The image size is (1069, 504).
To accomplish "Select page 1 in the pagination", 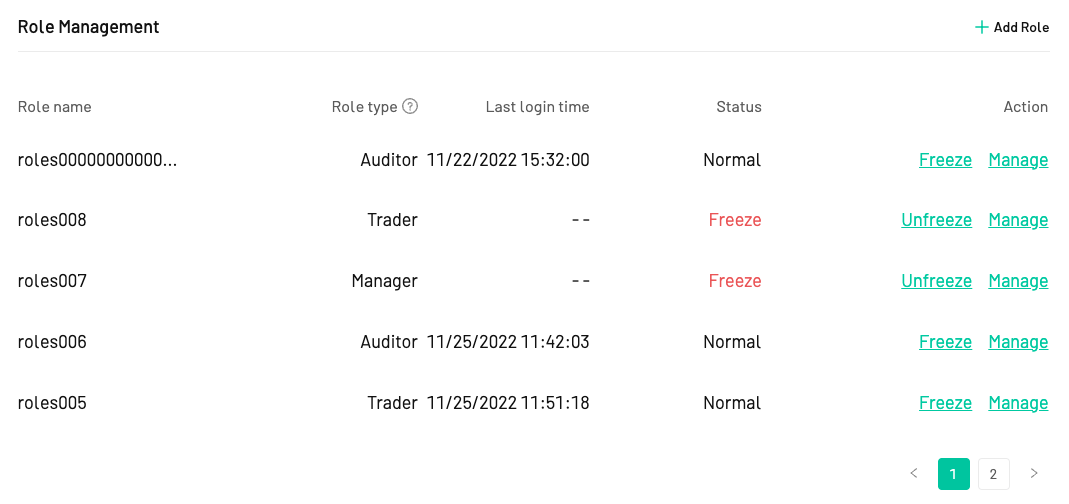I will (953, 474).
